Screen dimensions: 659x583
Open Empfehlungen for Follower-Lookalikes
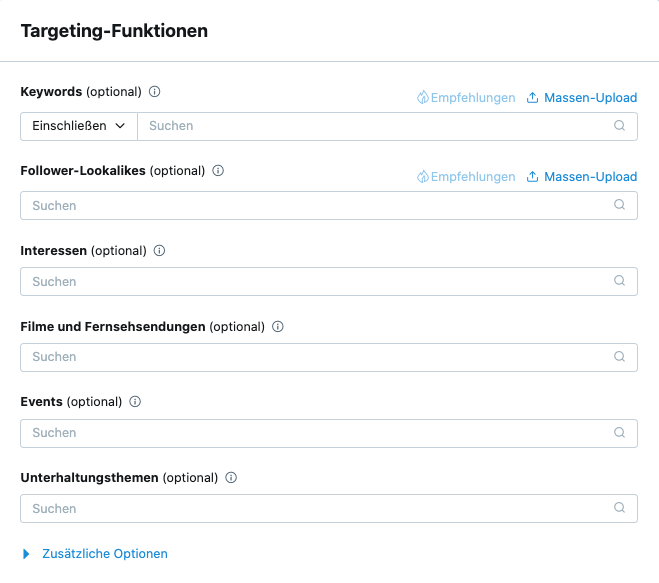(x=466, y=177)
